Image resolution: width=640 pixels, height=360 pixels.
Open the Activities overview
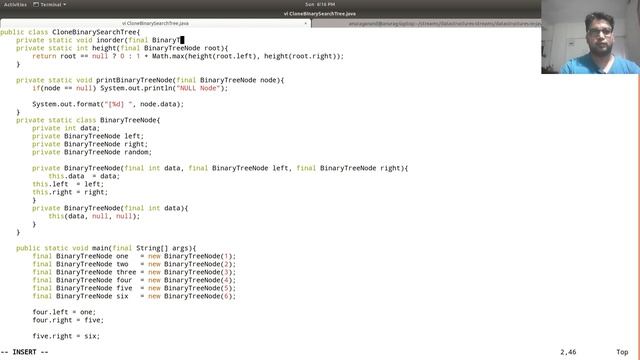(x=15, y=4)
